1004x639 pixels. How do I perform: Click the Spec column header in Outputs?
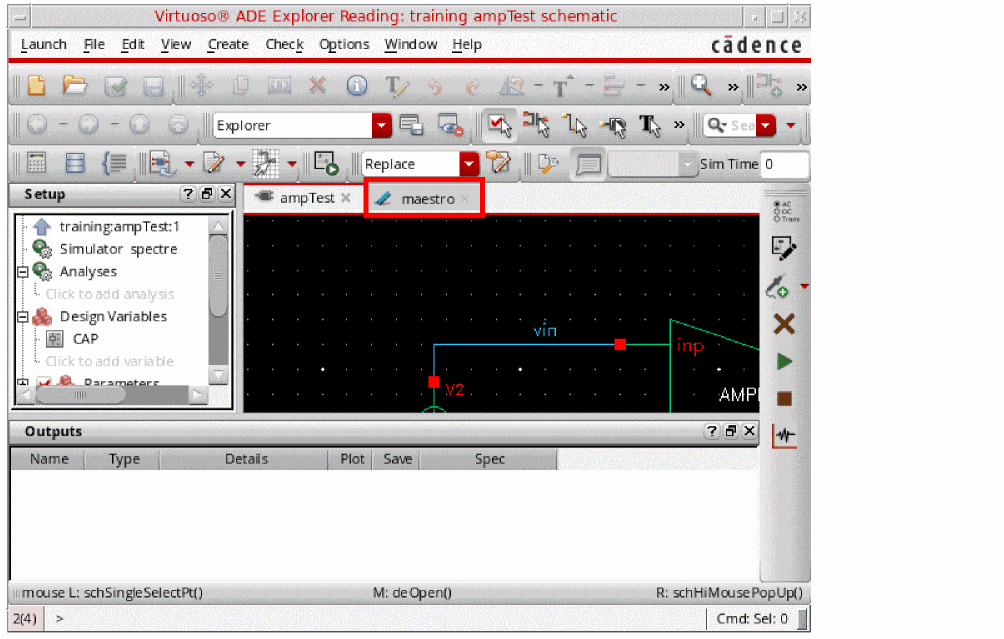pyautogui.click(x=489, y=459)
